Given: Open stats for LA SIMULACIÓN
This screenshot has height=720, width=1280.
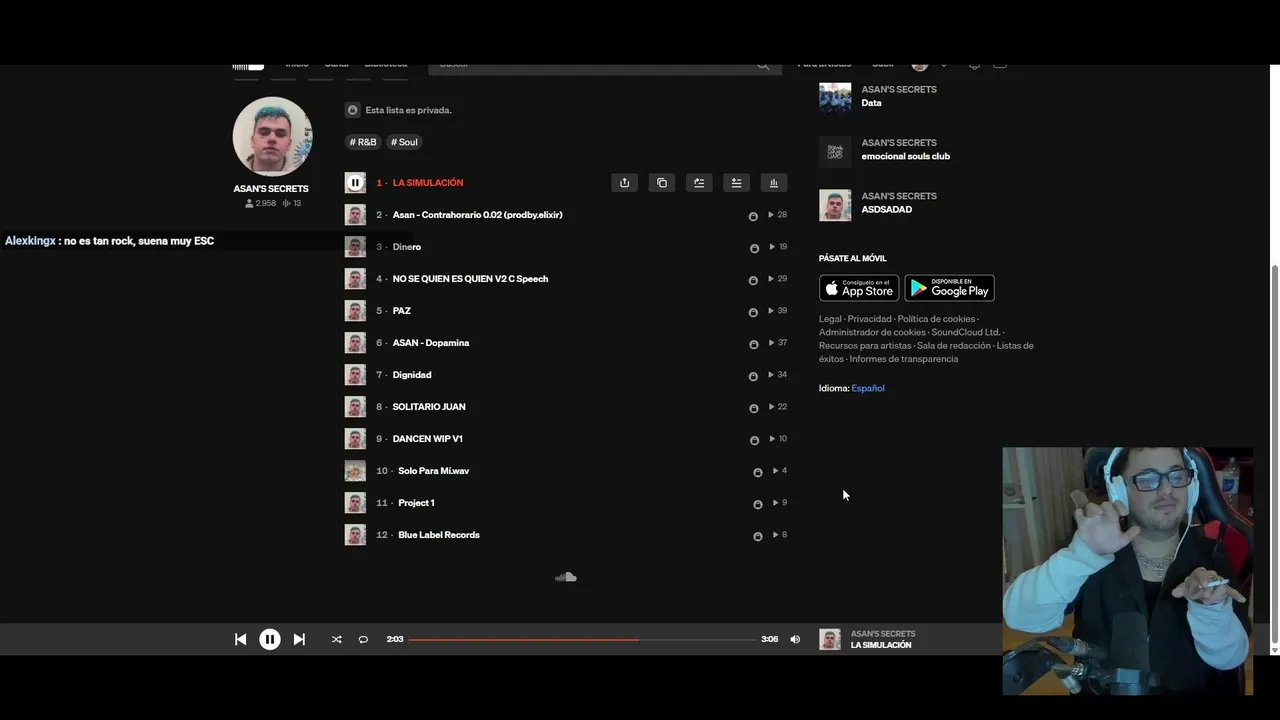Looking at the screenshot, I should pyautogui.click(x=773, y=183).
